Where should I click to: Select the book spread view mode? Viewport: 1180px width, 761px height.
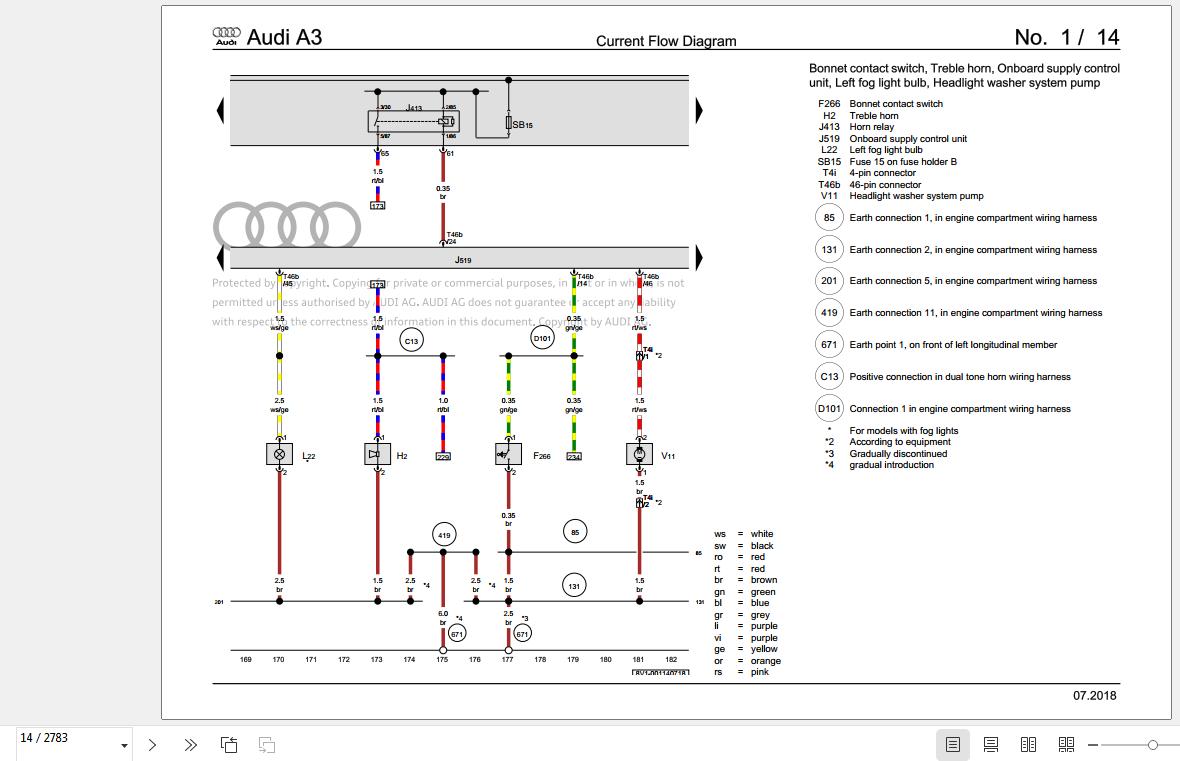coord(1066,745)
